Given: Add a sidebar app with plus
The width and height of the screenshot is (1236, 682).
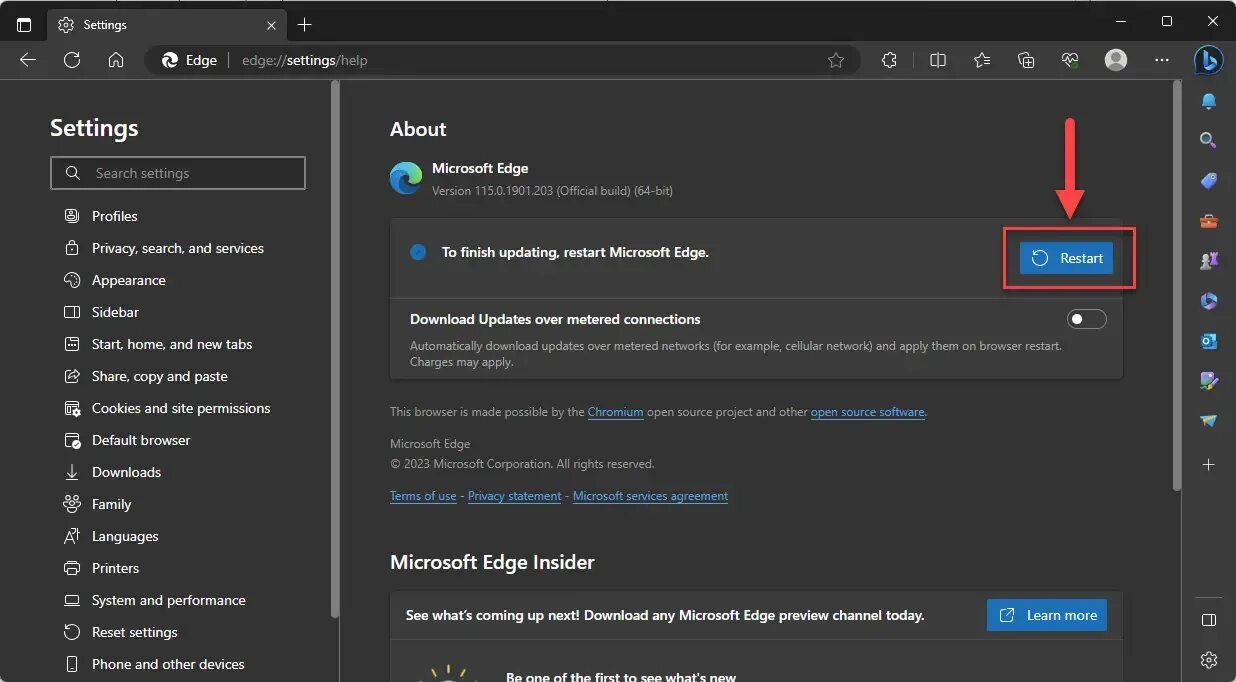Looking at the screenshot, I should click(1208, 465).
